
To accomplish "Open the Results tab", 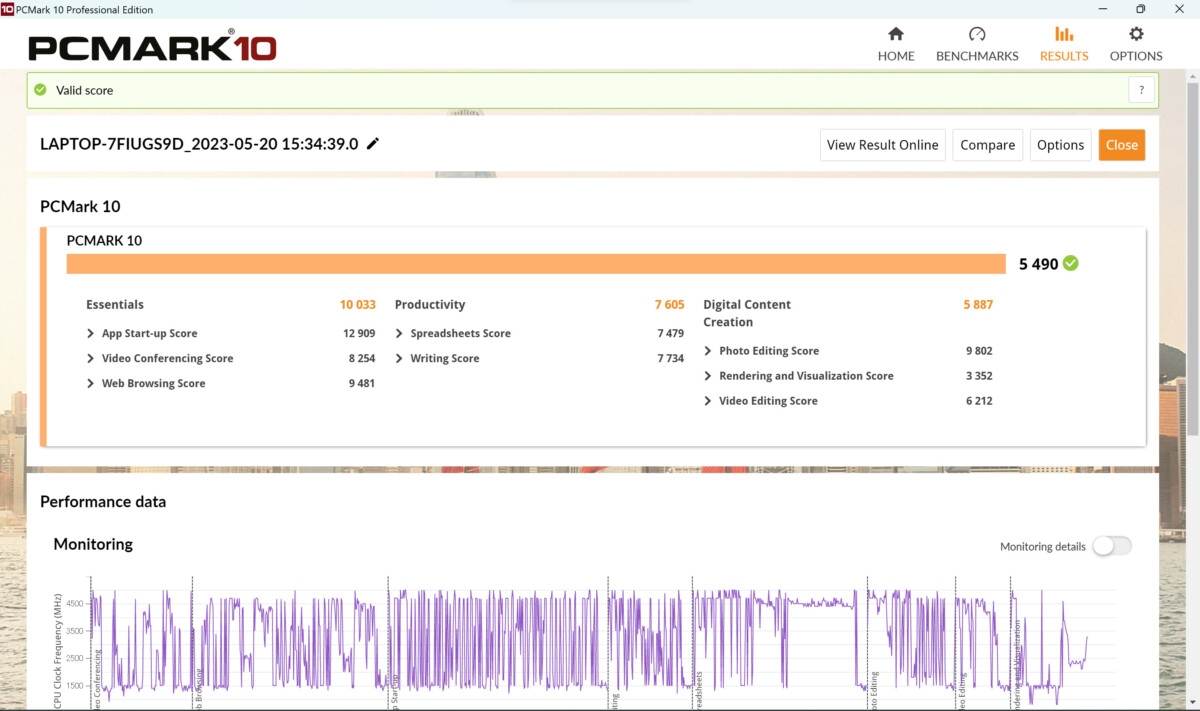I will point(1064,45).
